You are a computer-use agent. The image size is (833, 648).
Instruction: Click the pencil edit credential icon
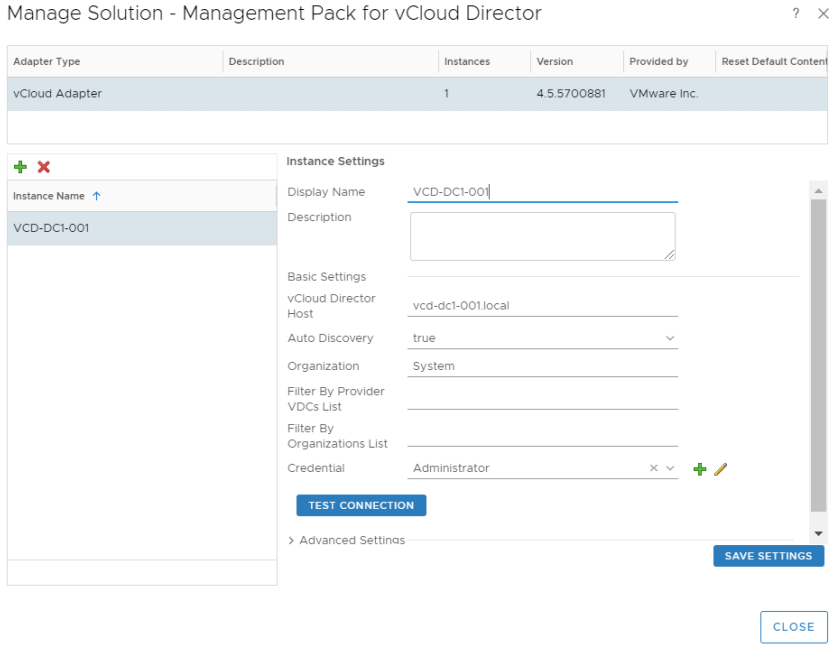[720, 469]
